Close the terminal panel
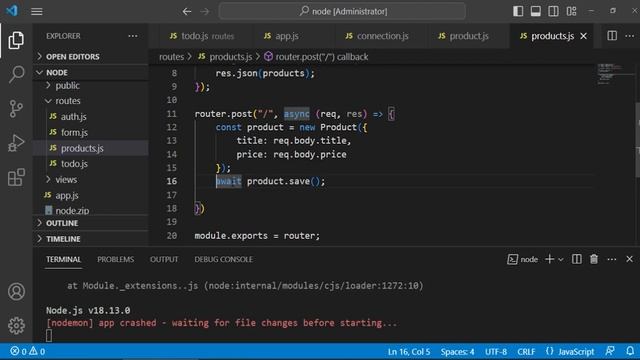 click(629, 259)
